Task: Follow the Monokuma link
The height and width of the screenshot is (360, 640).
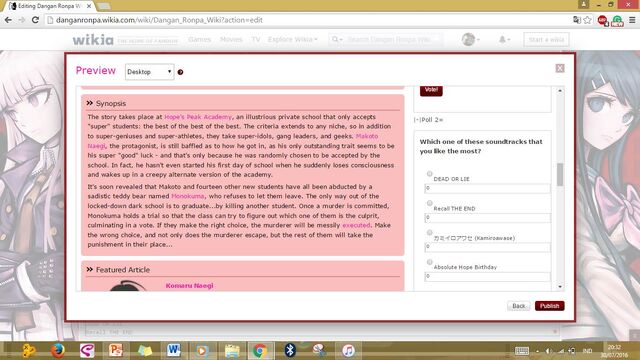Action: 188,196
